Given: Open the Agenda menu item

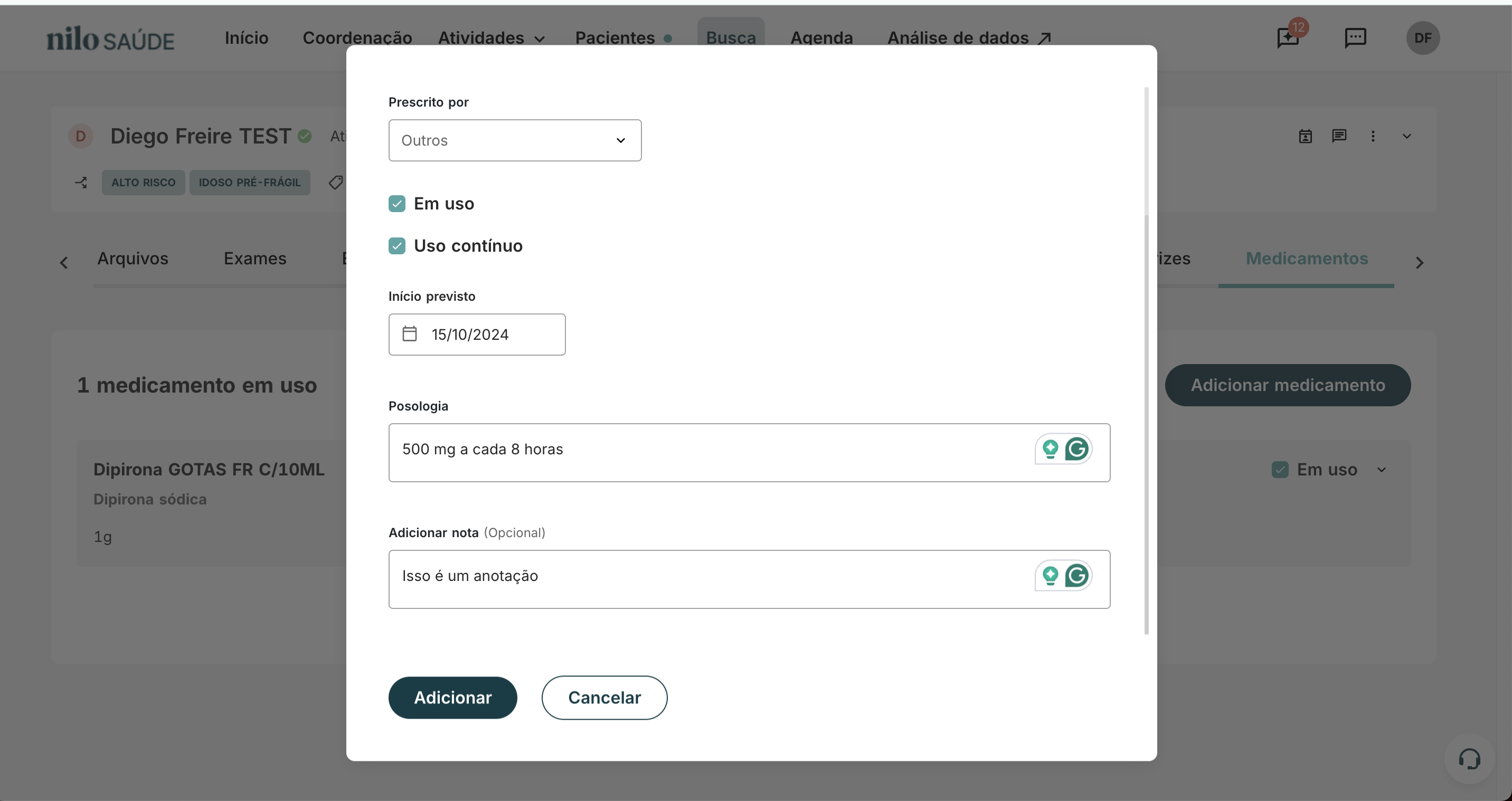Looking at the screenshot, I should coord(821,37).
